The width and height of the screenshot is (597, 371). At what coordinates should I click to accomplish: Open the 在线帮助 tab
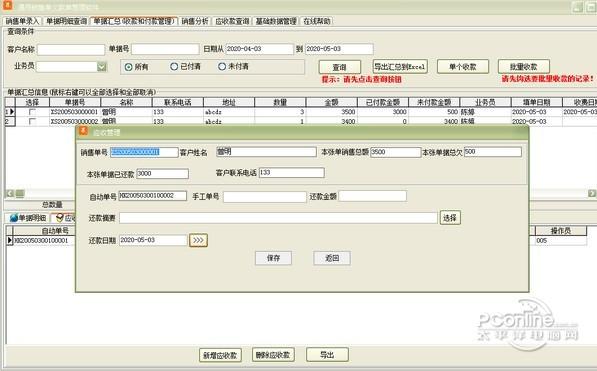317,21
